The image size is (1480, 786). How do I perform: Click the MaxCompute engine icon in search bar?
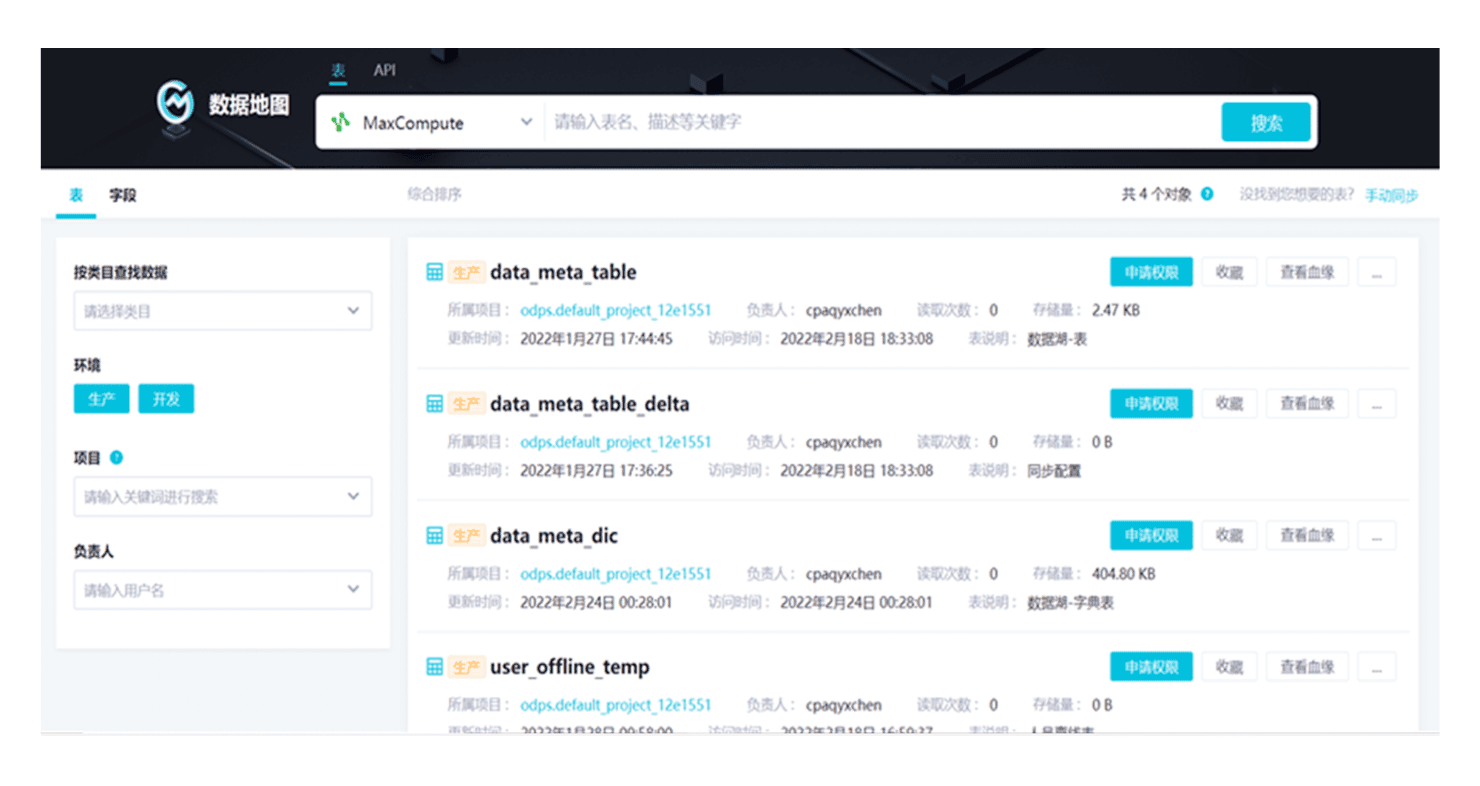pyautogui.click(x=341, y=123)
